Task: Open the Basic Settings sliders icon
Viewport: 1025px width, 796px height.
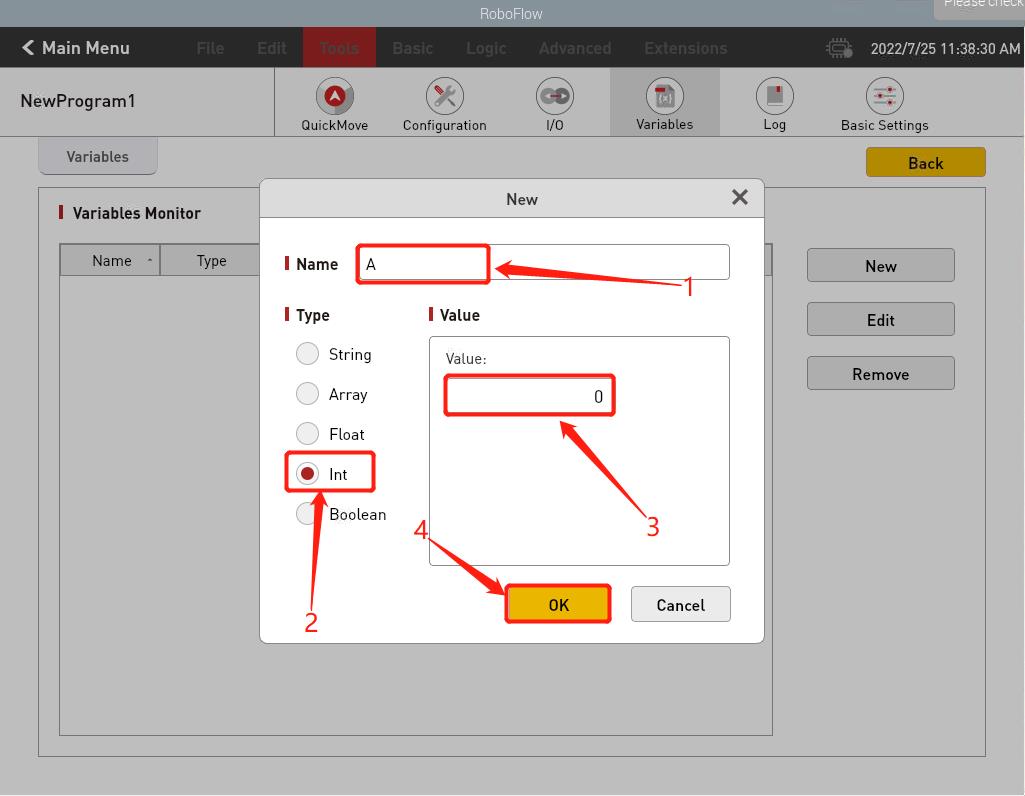Action: tap(884, 97)
